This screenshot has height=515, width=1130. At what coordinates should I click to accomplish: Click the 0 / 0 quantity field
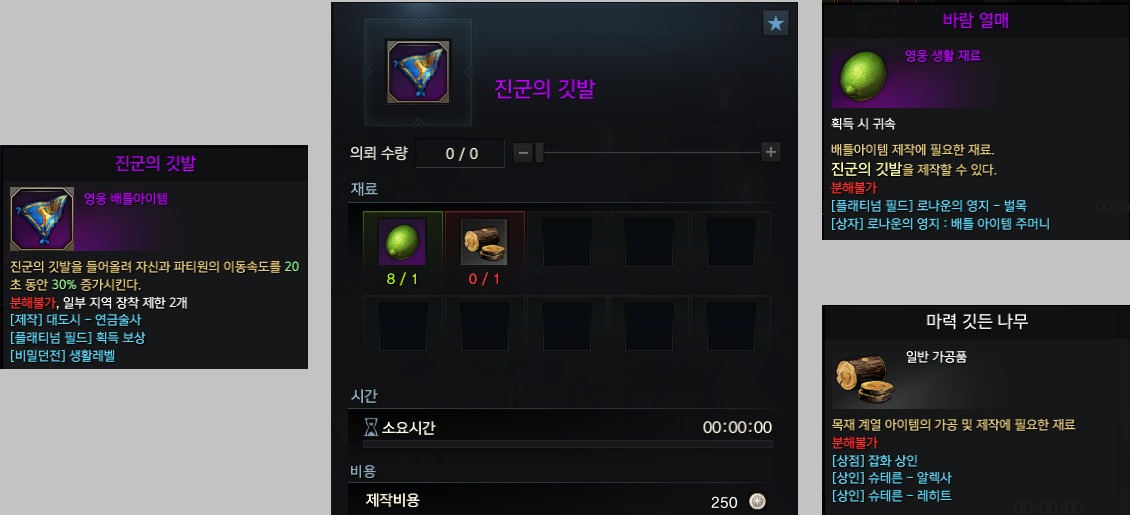tap(460, 153)
